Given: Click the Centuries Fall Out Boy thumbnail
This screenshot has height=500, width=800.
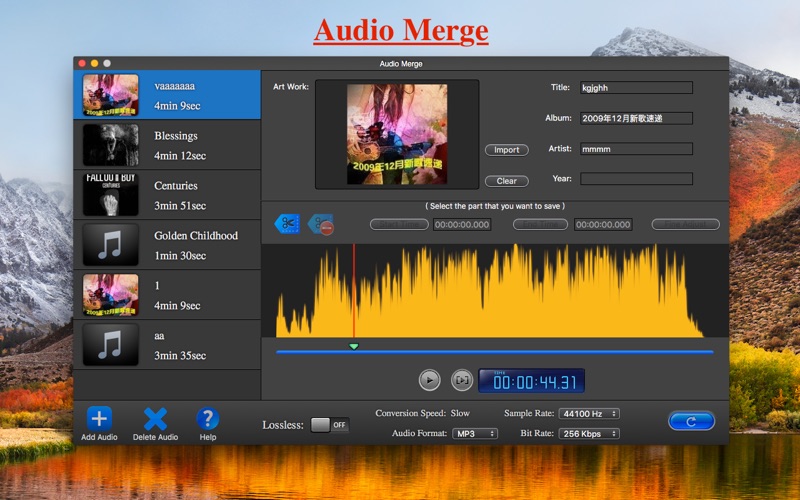Looking at the screenshot, I should pos(111,195).
